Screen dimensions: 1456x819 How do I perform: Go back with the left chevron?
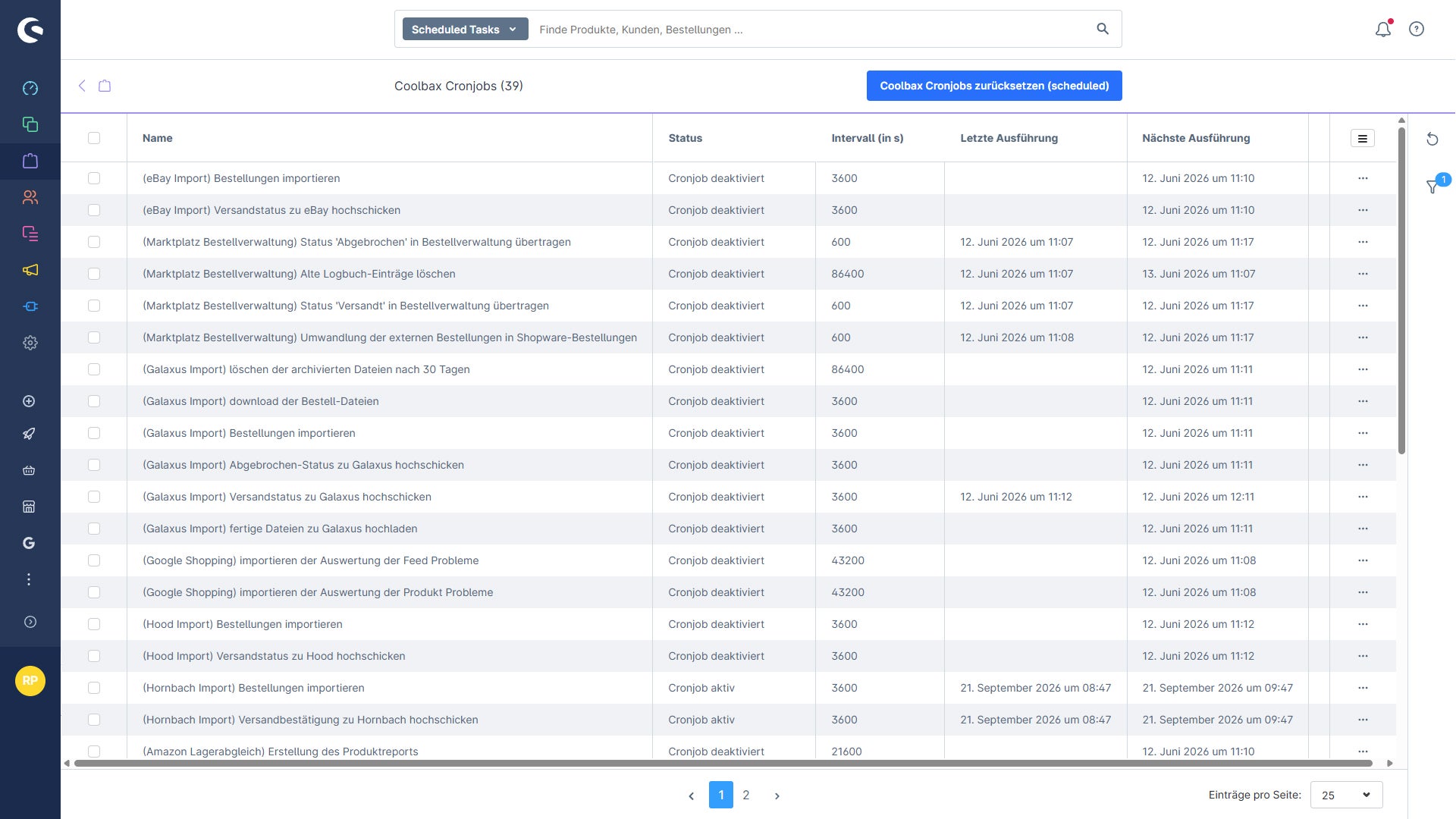pyautogui.click(x=82, y=86)
